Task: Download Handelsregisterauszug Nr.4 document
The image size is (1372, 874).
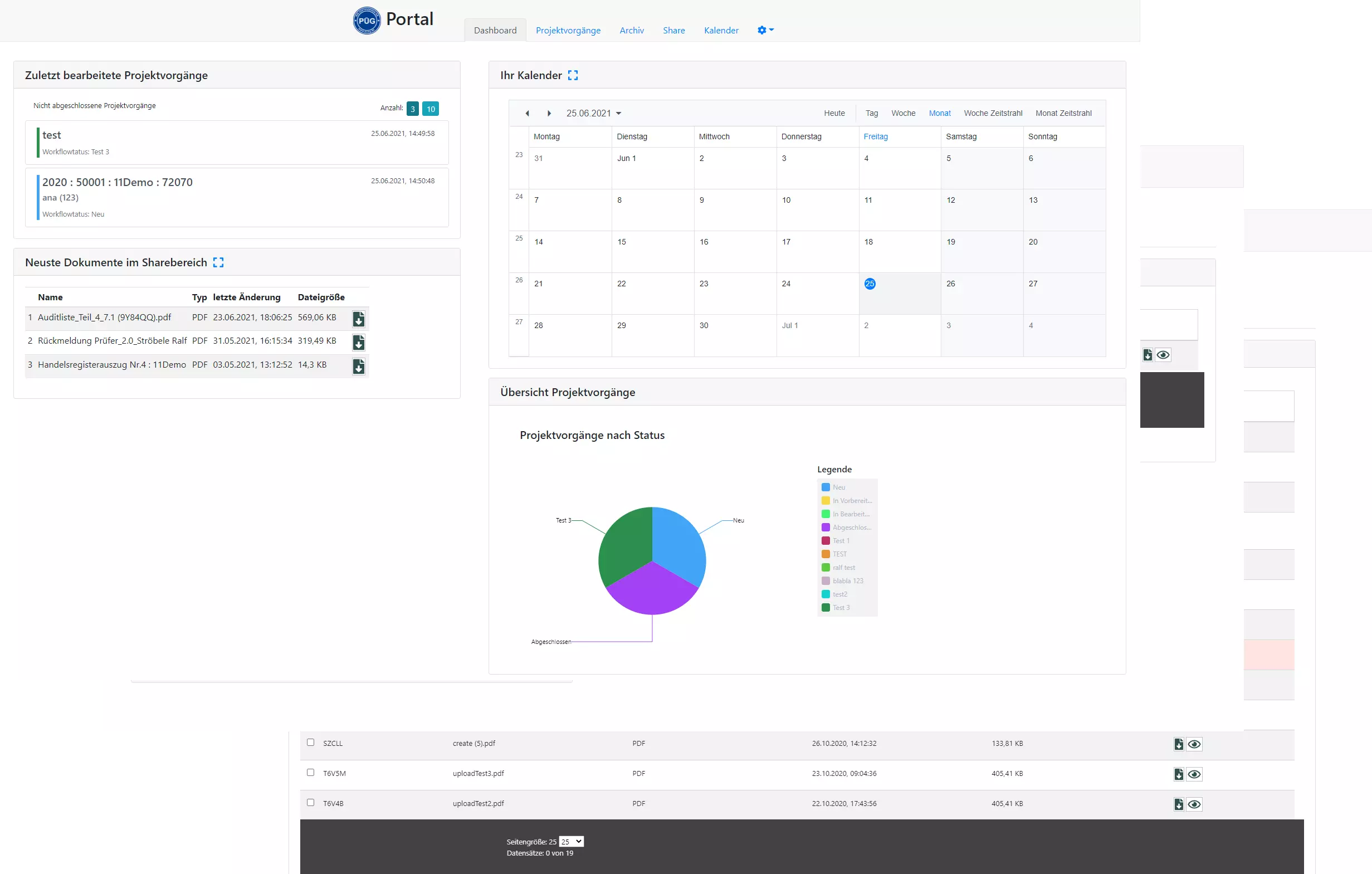Action: (x=358, y=367)
